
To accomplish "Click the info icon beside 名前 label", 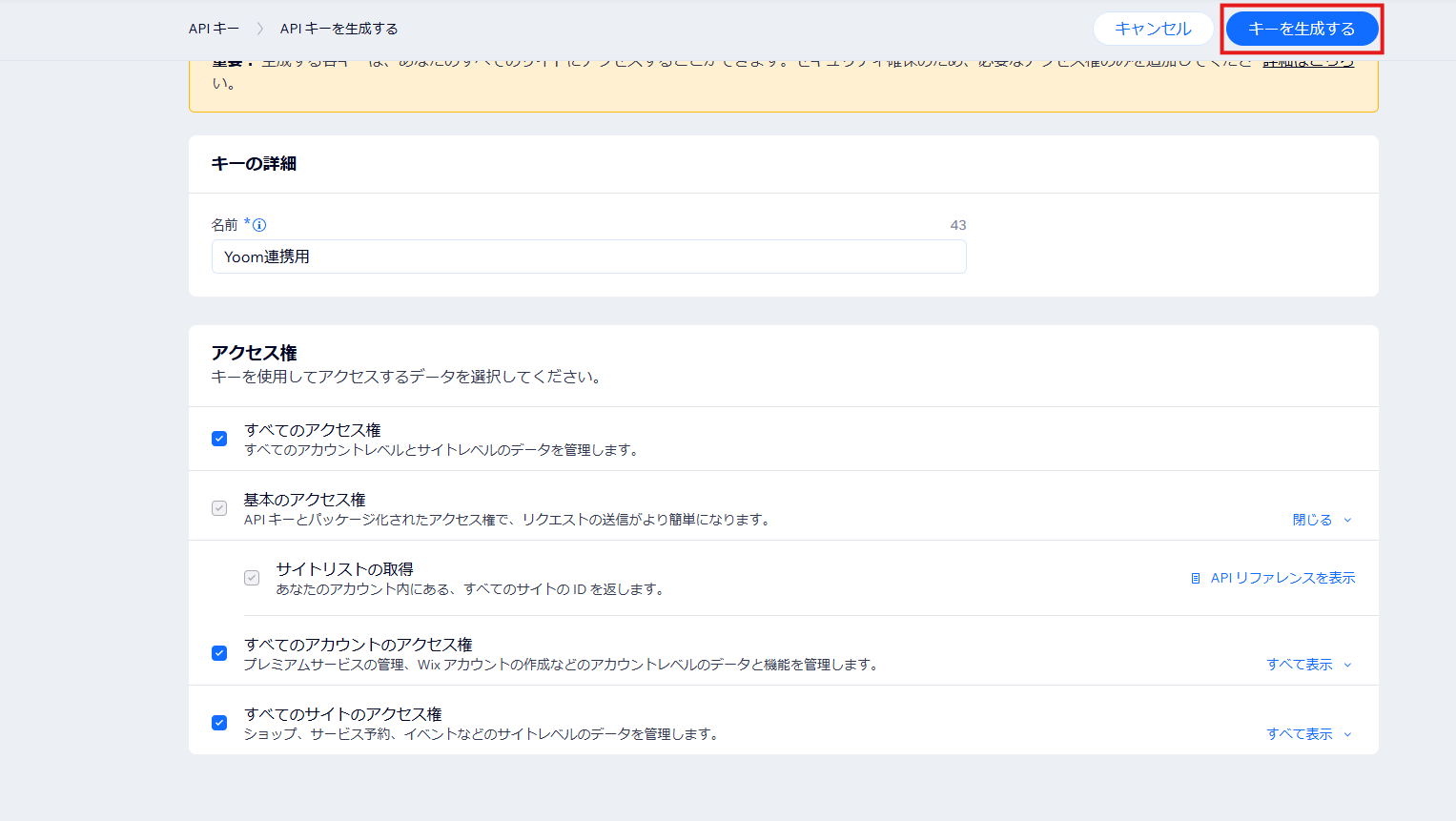I will (259, 225).
